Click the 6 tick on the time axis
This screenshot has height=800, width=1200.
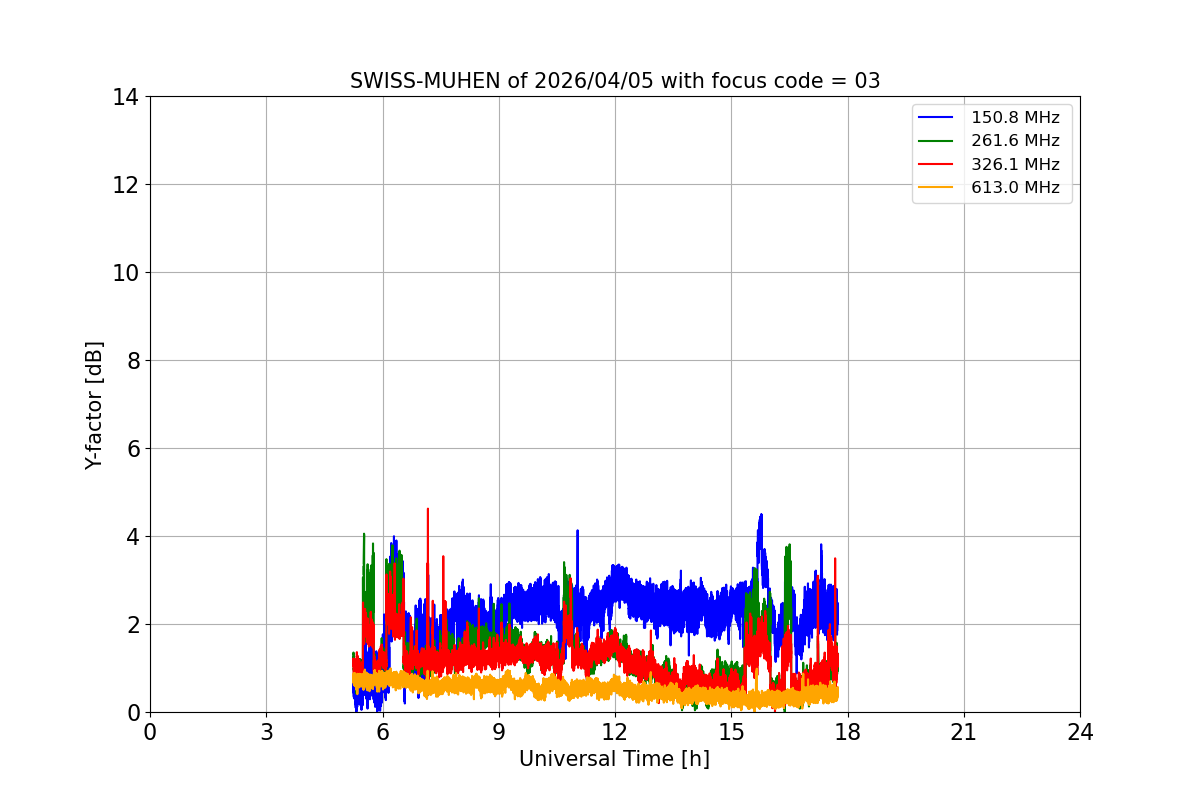[382, 732]
